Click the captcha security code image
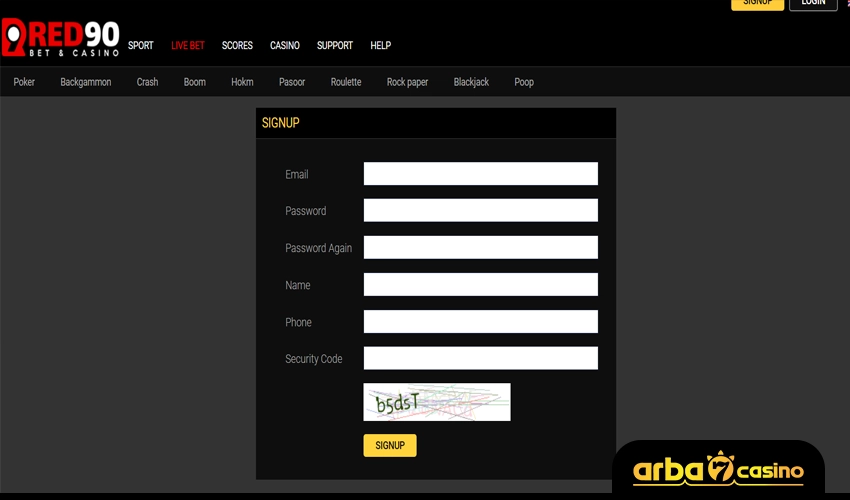850x500 pixels. pyautogui.click(x=437, y=402)
